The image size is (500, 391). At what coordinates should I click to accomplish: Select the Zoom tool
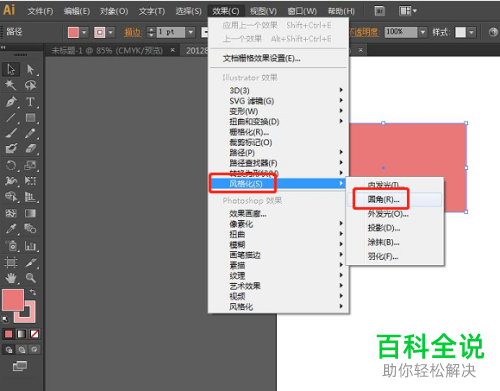(31, 278)
